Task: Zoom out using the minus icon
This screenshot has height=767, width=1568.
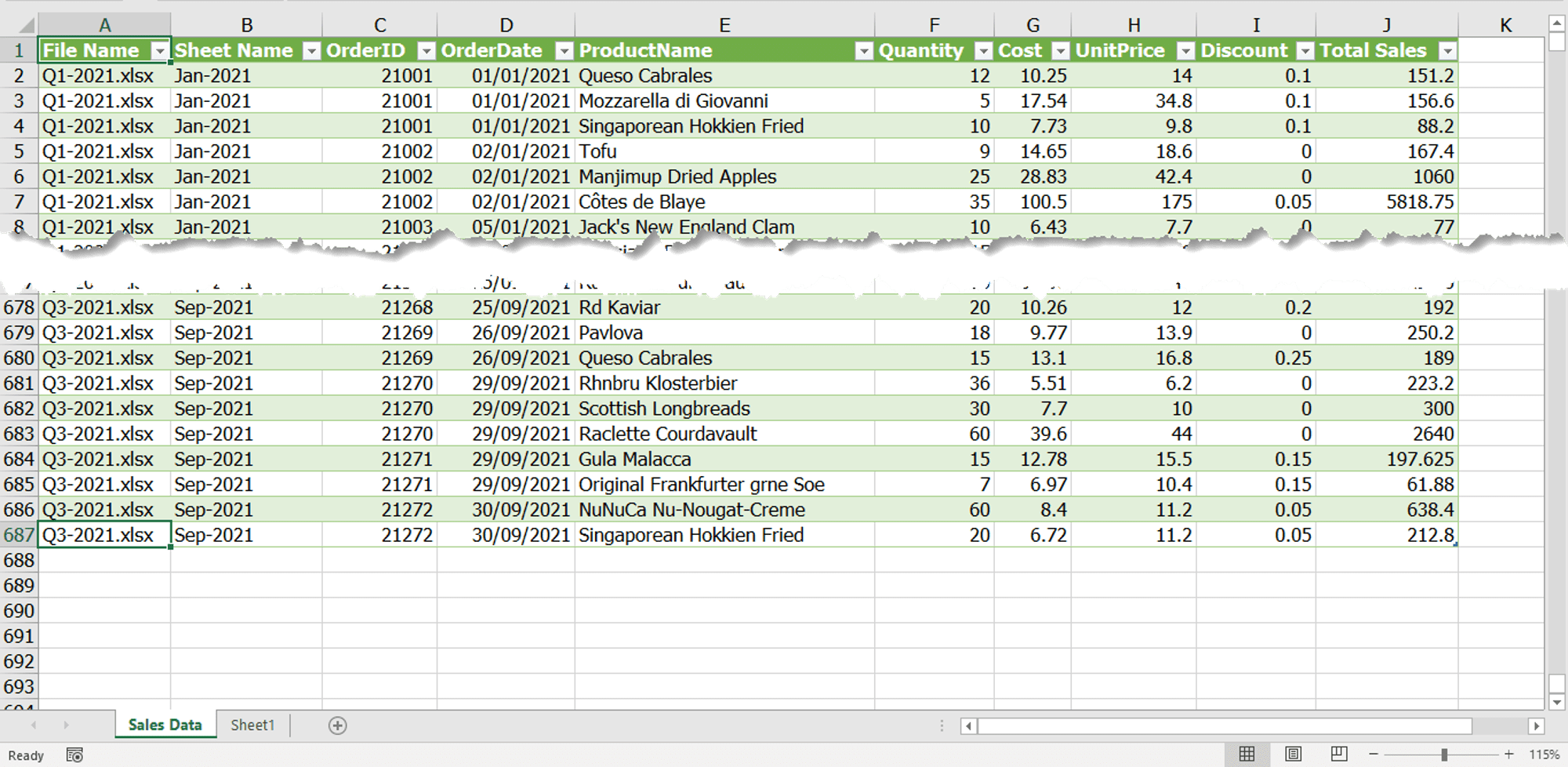Action: [1374, 753]
